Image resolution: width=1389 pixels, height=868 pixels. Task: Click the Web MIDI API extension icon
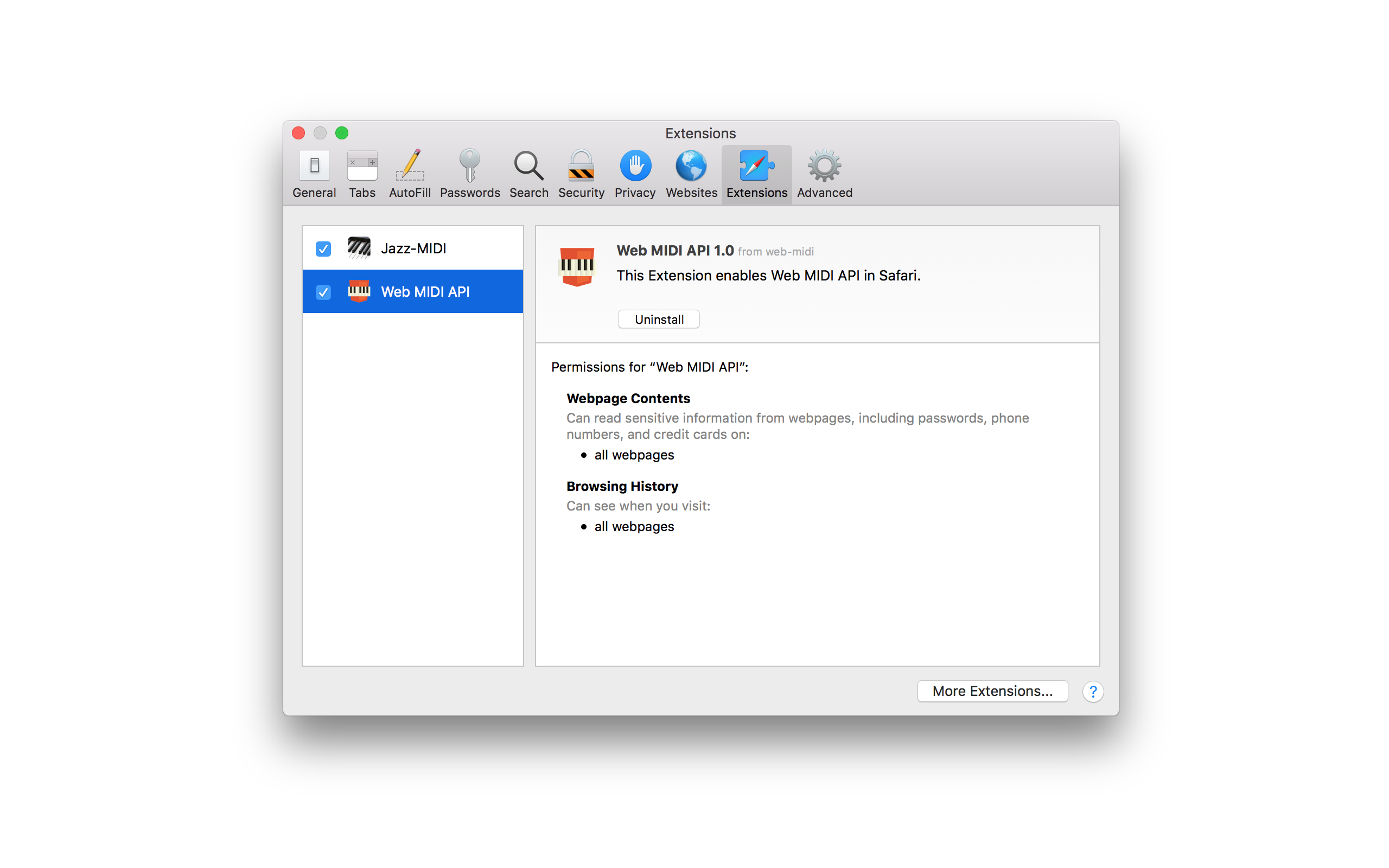pos(357,291)
